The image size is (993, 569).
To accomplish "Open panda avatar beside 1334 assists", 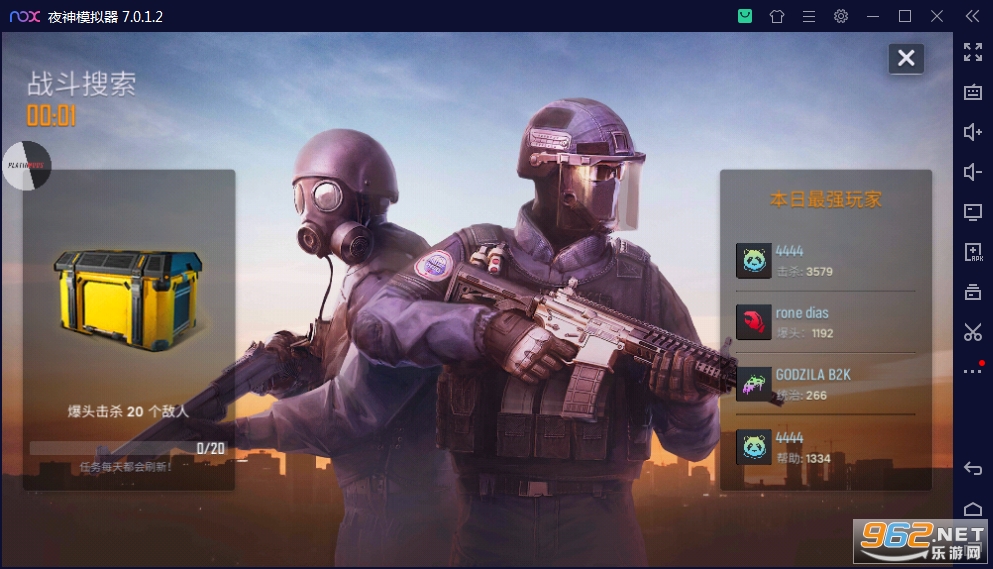I will point(754,447).
